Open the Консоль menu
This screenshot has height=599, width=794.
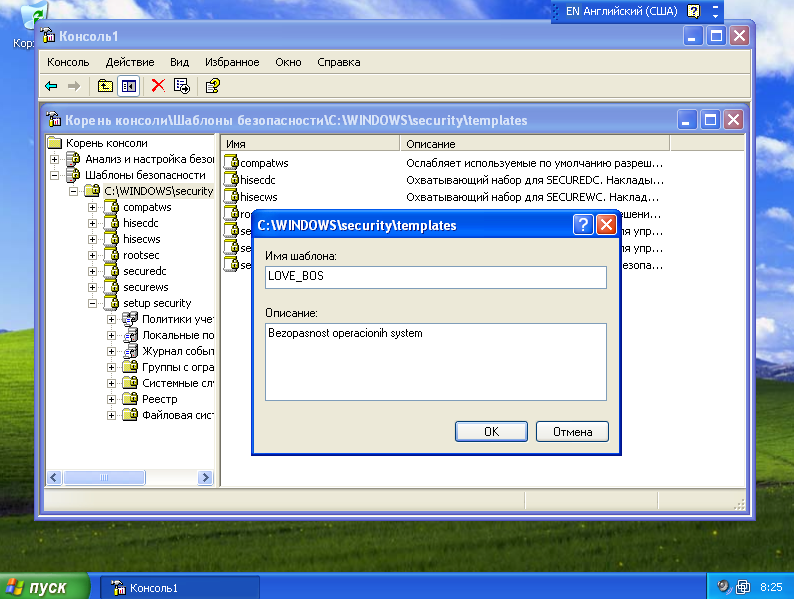[x=68, y=62]
